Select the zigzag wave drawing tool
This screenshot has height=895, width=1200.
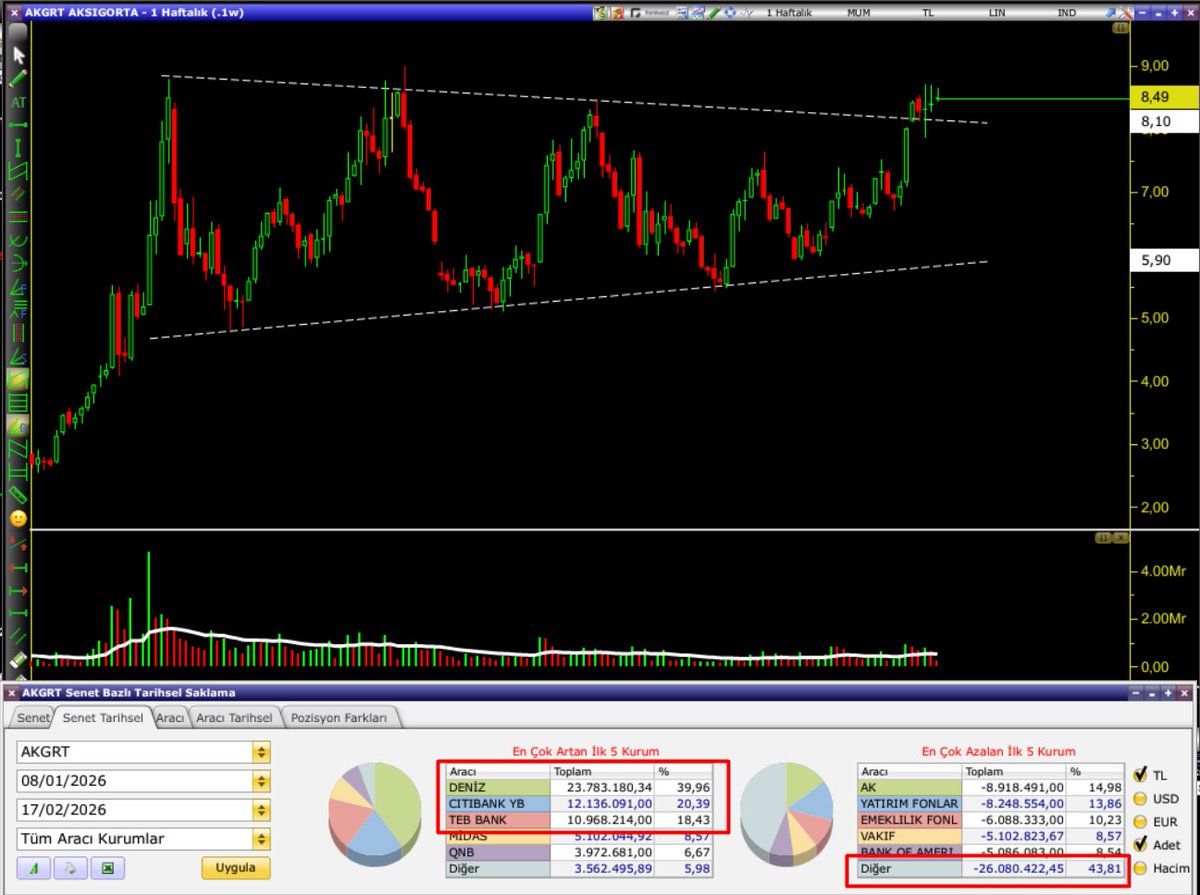(x=19, y=449)
